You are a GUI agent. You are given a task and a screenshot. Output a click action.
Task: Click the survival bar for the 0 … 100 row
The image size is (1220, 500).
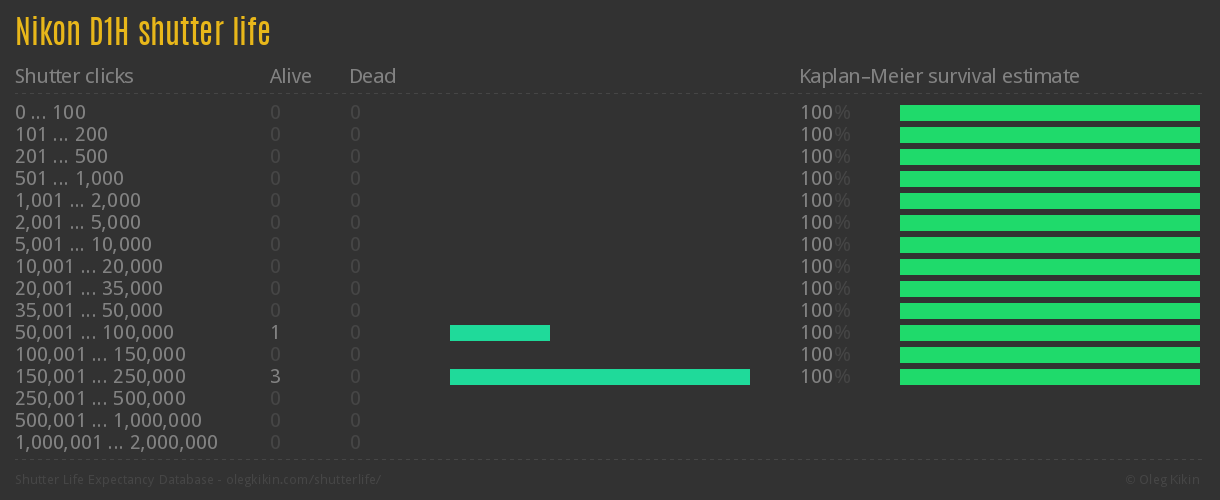coord(1049,113)
